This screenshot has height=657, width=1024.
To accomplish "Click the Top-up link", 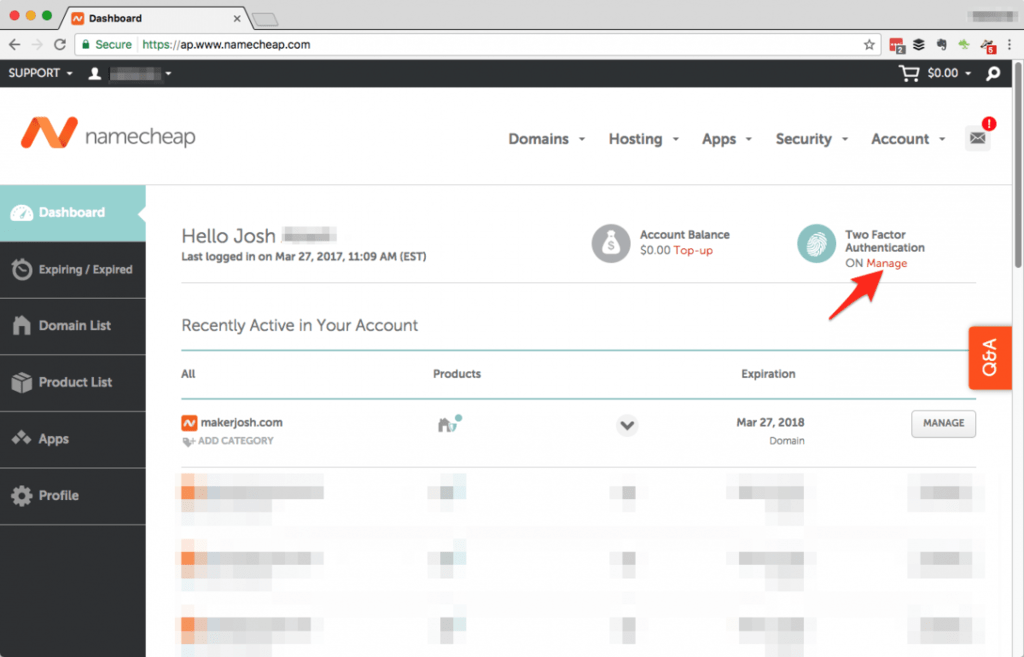I will 693,250.
